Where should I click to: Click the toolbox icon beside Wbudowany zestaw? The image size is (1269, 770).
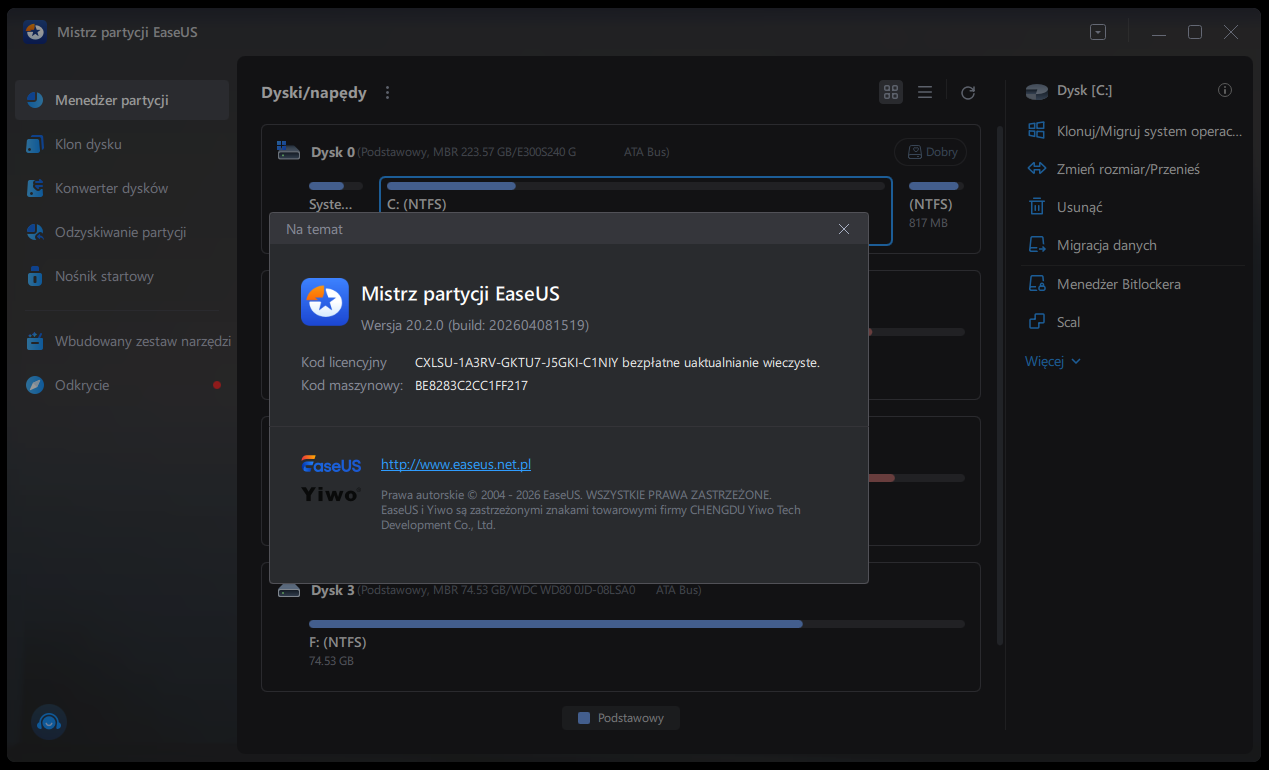pyautogui.click(x=35, y=341)
